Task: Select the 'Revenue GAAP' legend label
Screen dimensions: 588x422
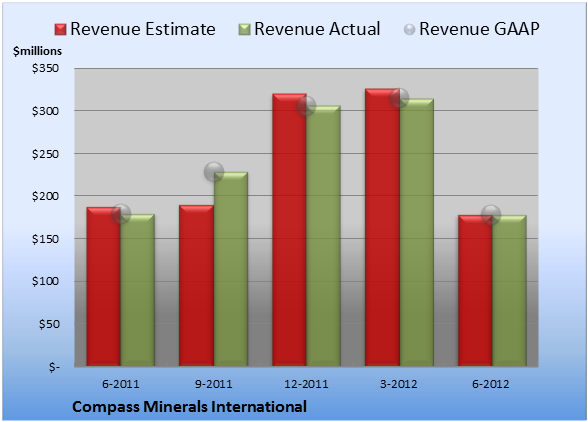Action: tap(479, 29)
